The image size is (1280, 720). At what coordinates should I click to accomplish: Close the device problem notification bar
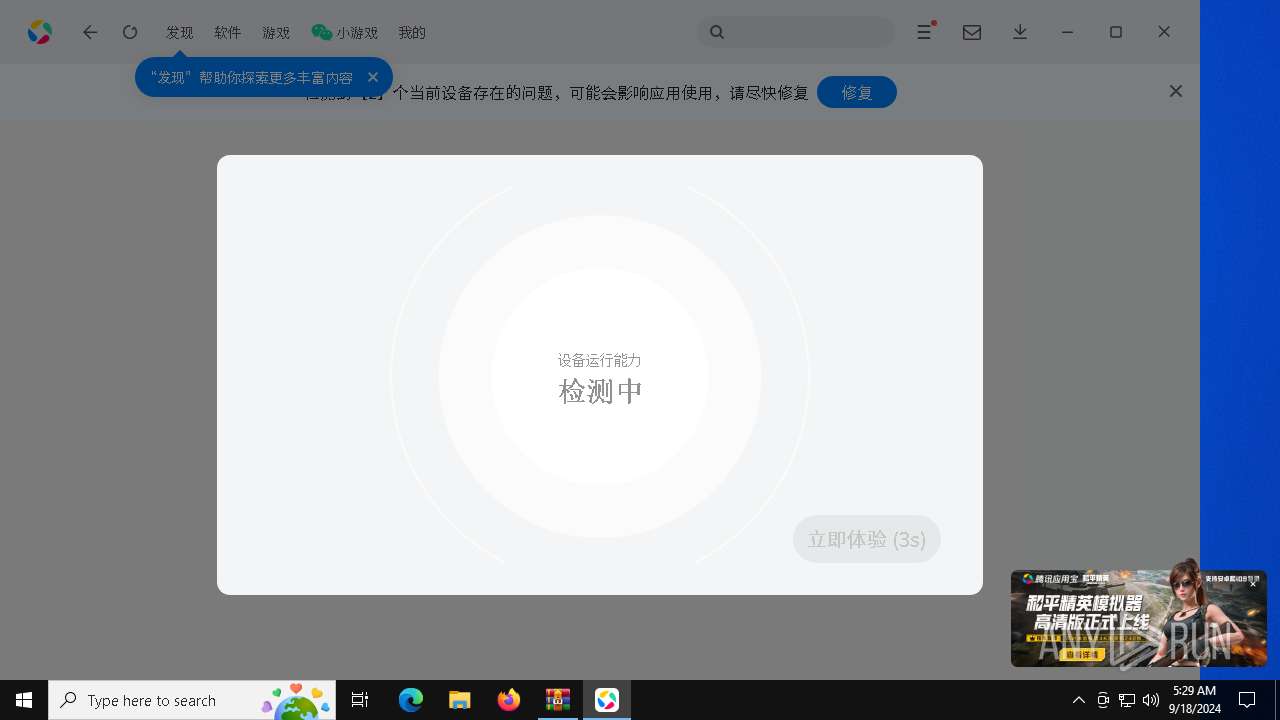1176,91
